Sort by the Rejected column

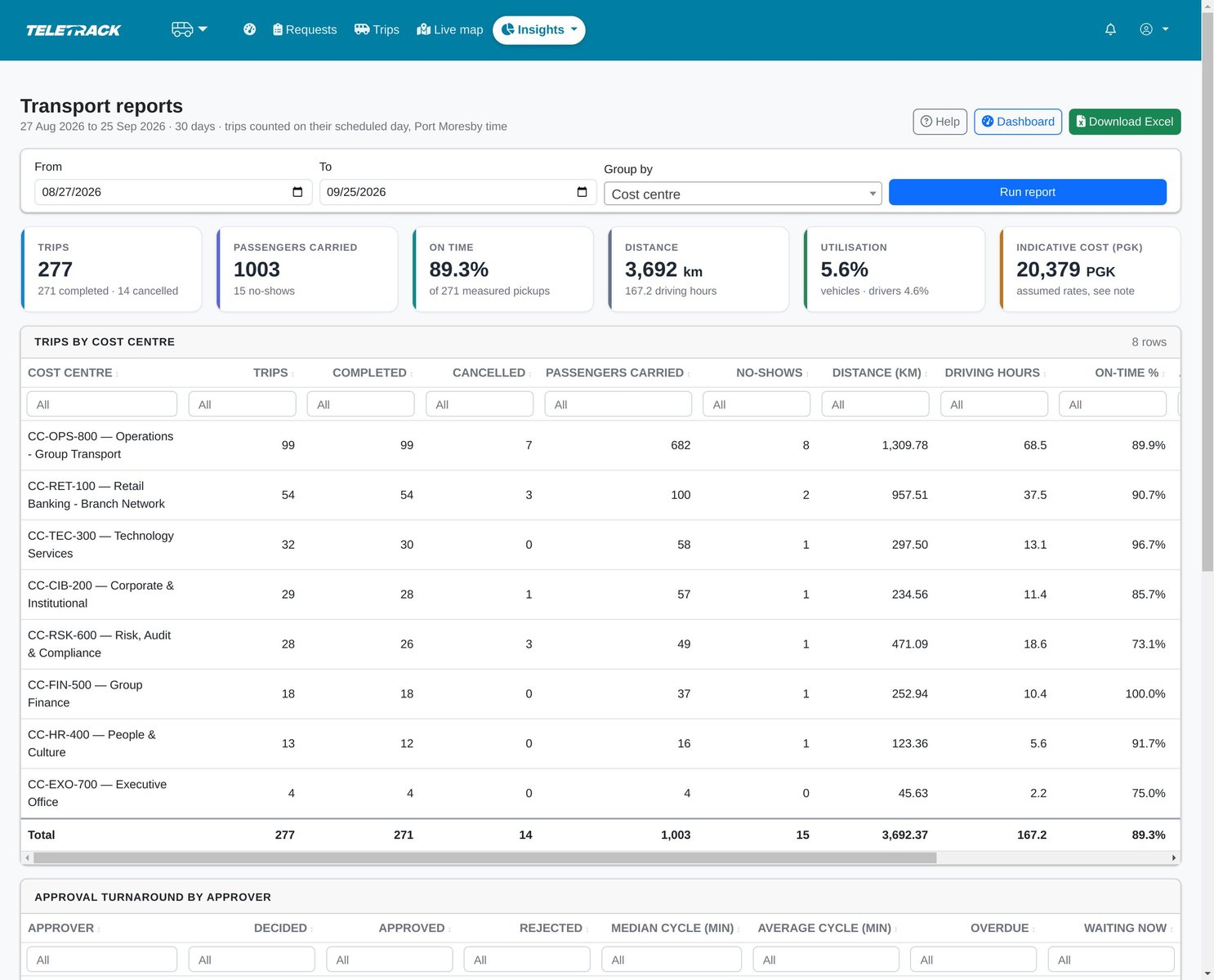tap(554, 929)
